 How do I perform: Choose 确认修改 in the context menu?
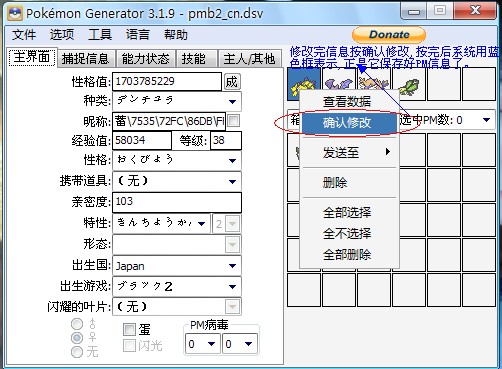[349, 123]
